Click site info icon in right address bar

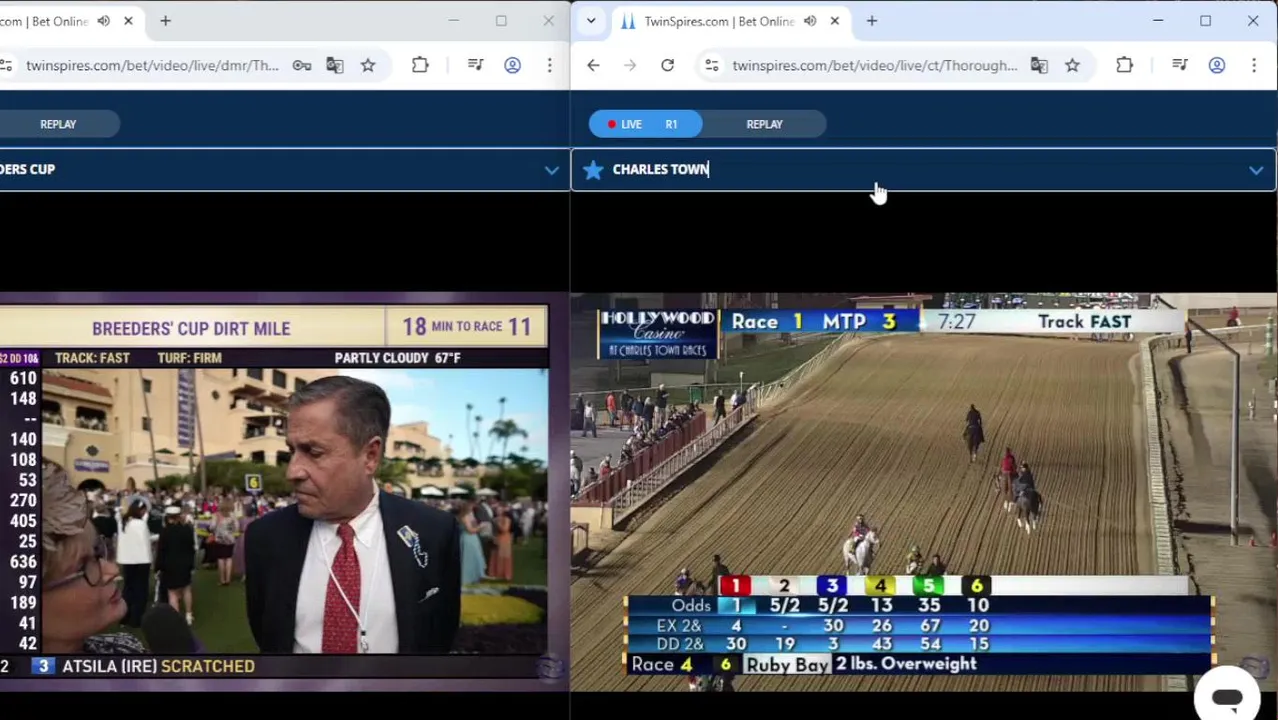(711, 66)
